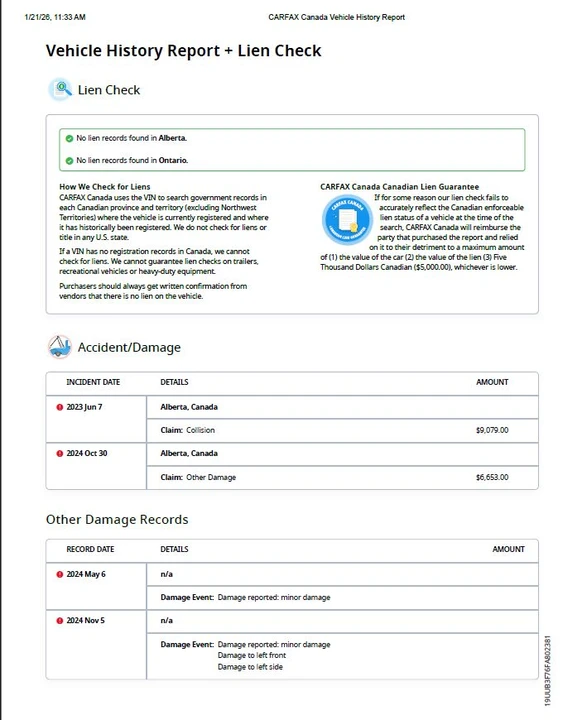The image size is (582, 720).
Task: Click the $6,653.00 claim amount
Action: tap(492, 477)
